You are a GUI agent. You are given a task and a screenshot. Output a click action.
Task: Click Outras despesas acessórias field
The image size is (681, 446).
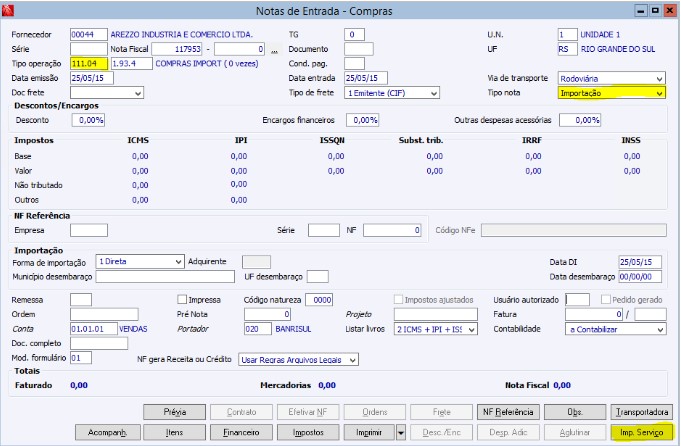[580, 120]
